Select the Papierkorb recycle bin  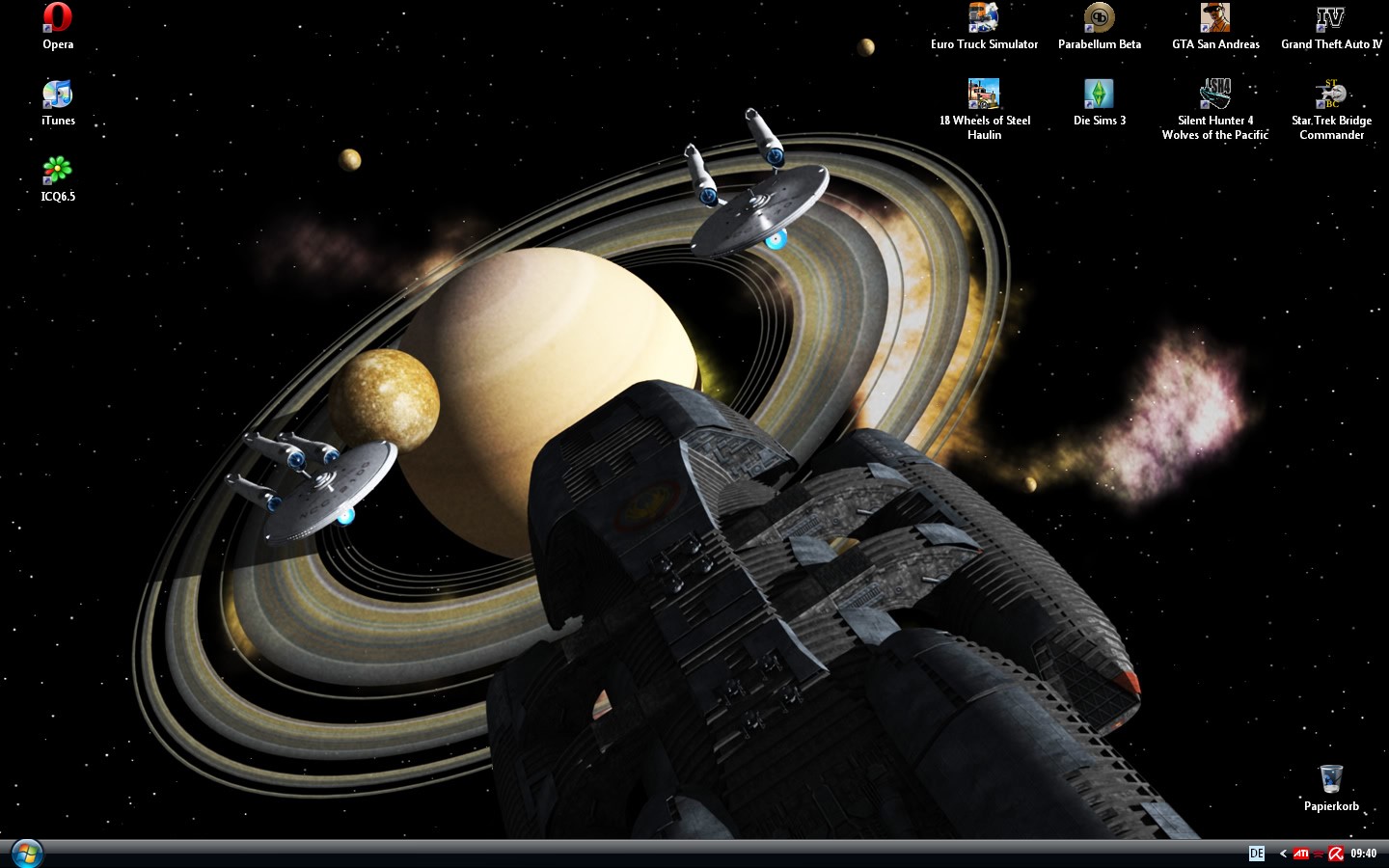[x=1331, y=779]
